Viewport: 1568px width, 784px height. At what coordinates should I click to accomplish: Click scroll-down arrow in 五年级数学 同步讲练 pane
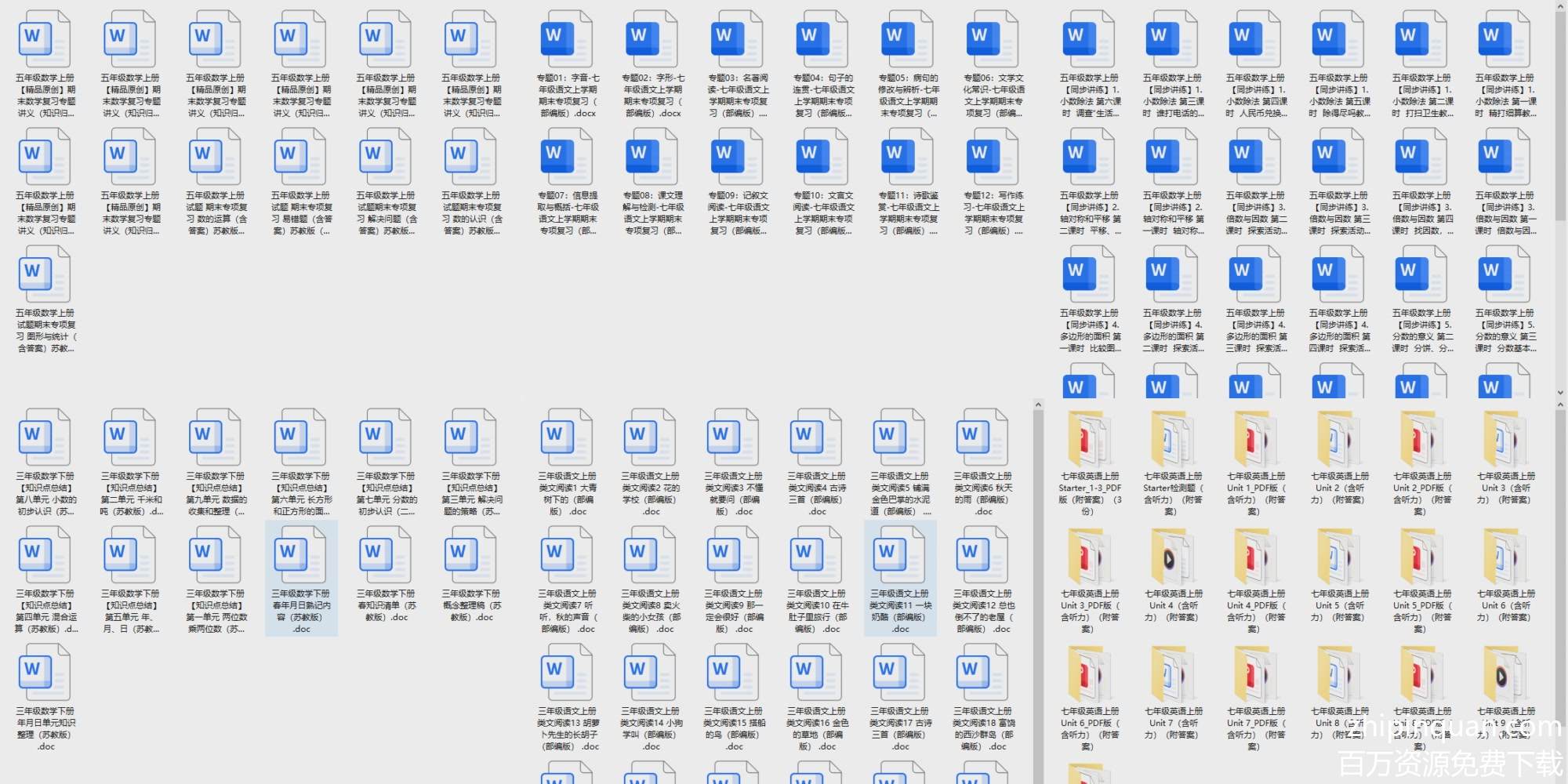(1560, 392)
